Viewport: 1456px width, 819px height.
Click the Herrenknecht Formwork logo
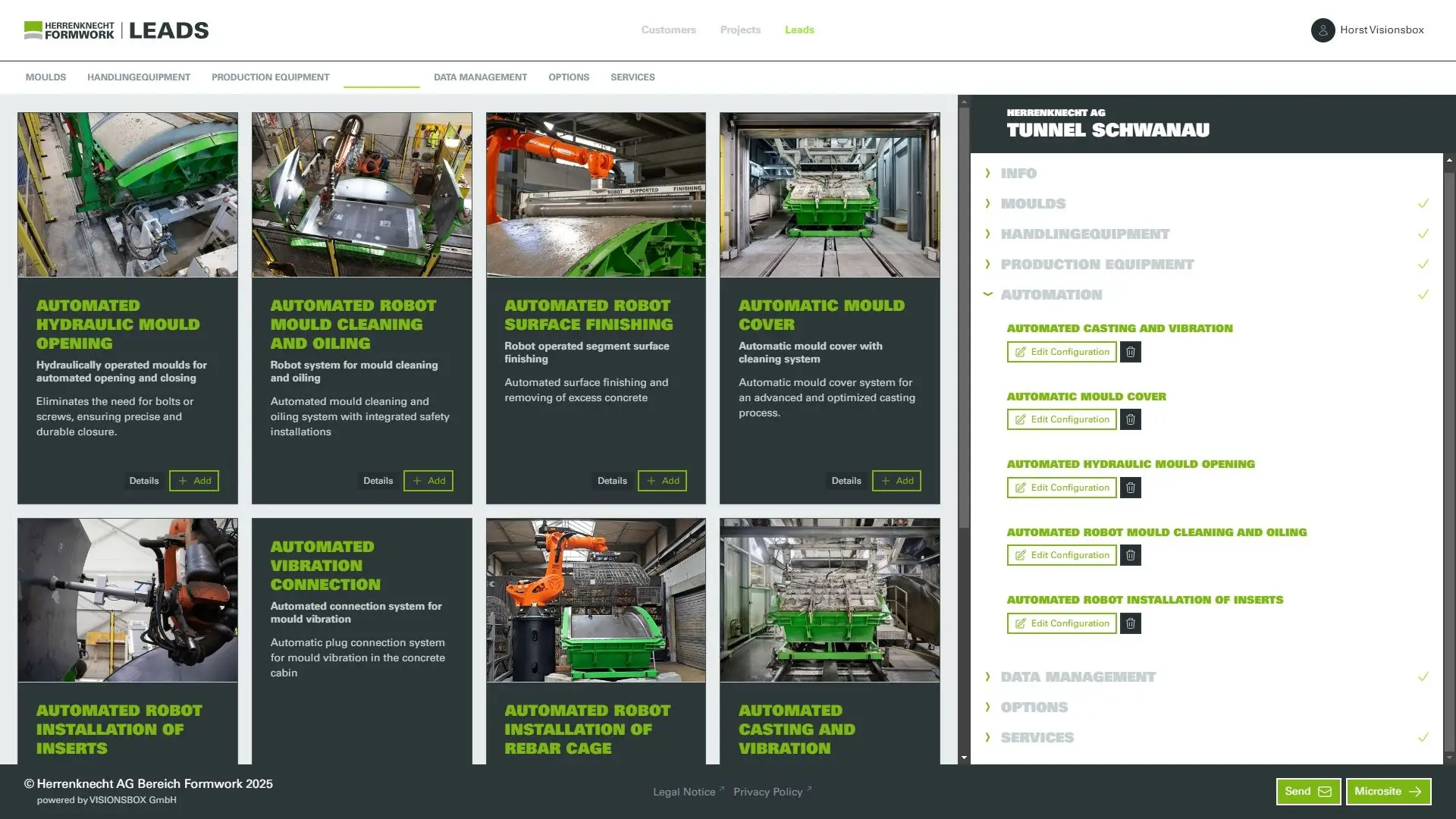tap(70, 30)
